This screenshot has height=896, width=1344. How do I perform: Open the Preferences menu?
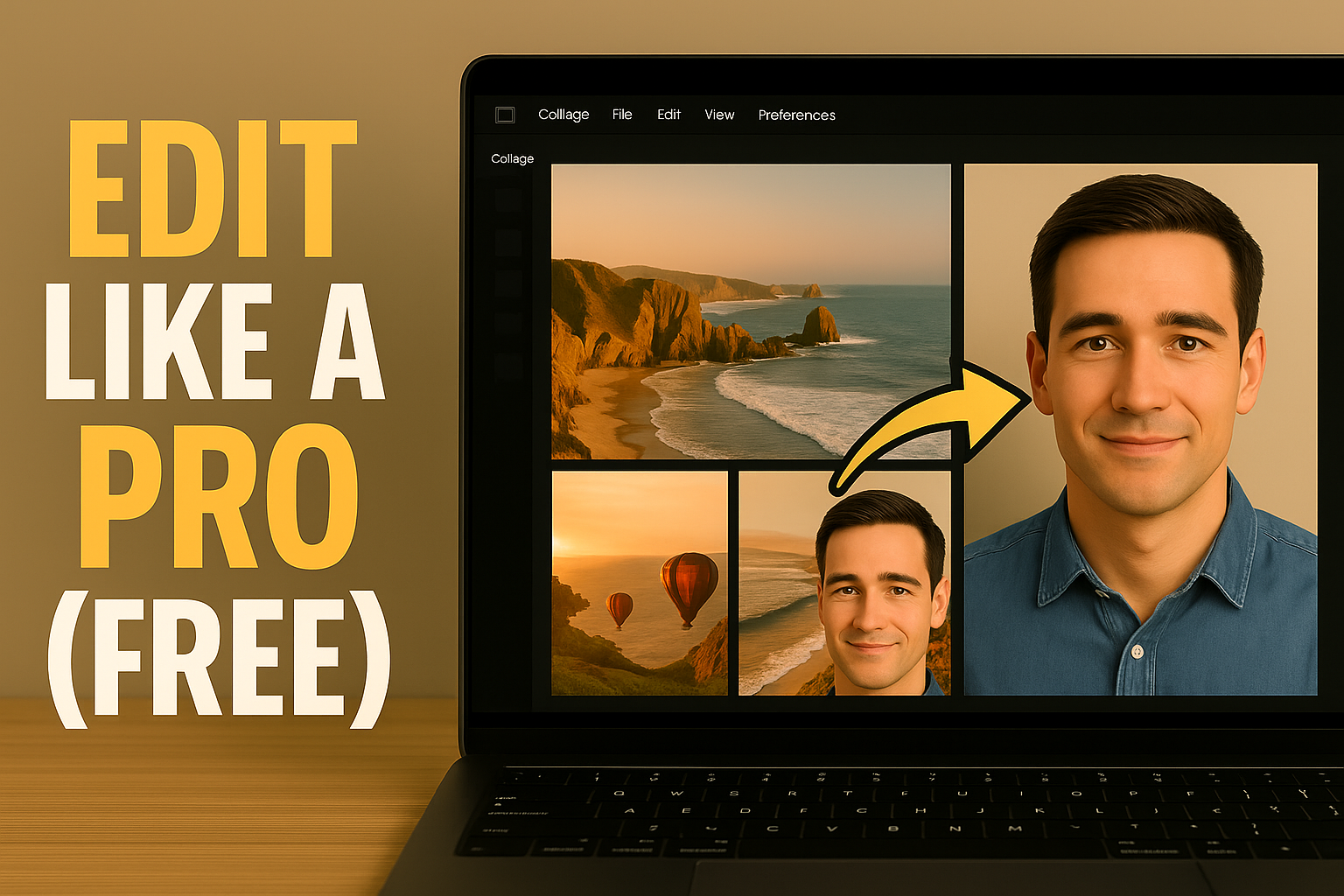[x=796, y=114]
